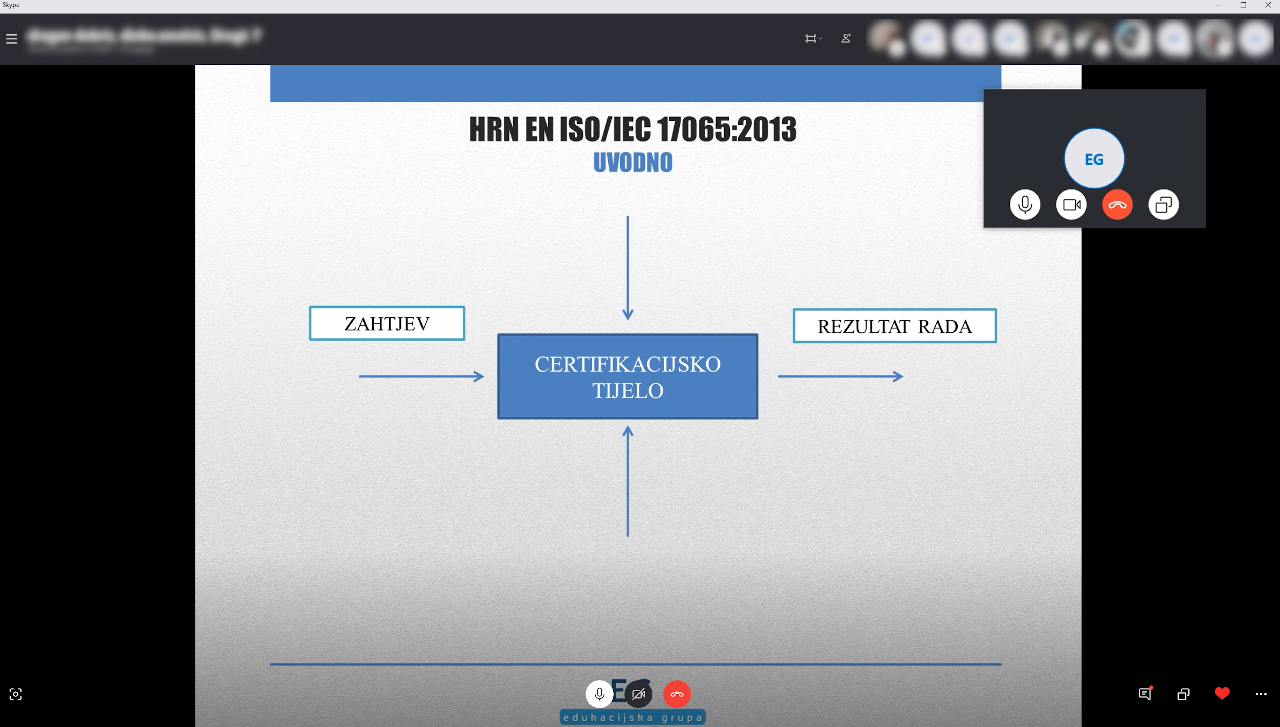Toggle the bottom microphone mute button

[x=599, y=694]
